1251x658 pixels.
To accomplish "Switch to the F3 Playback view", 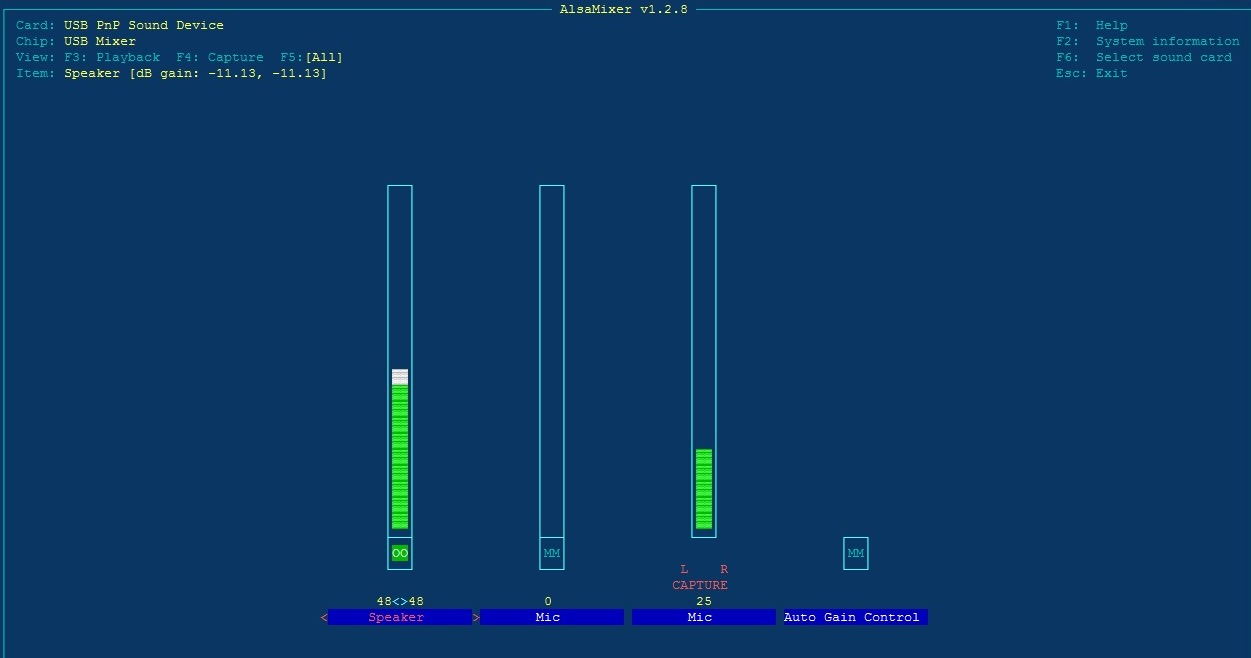I will tap(112, 57).
